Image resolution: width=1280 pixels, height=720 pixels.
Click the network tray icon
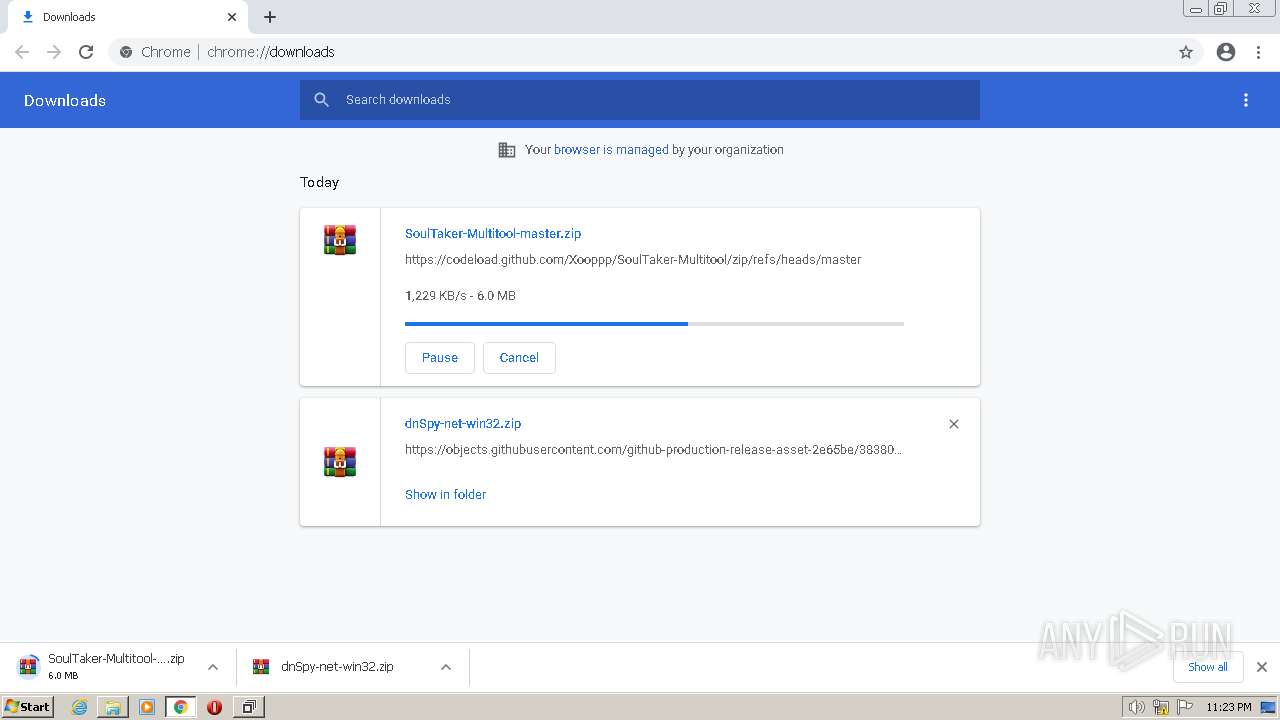tap(1161, 707)
